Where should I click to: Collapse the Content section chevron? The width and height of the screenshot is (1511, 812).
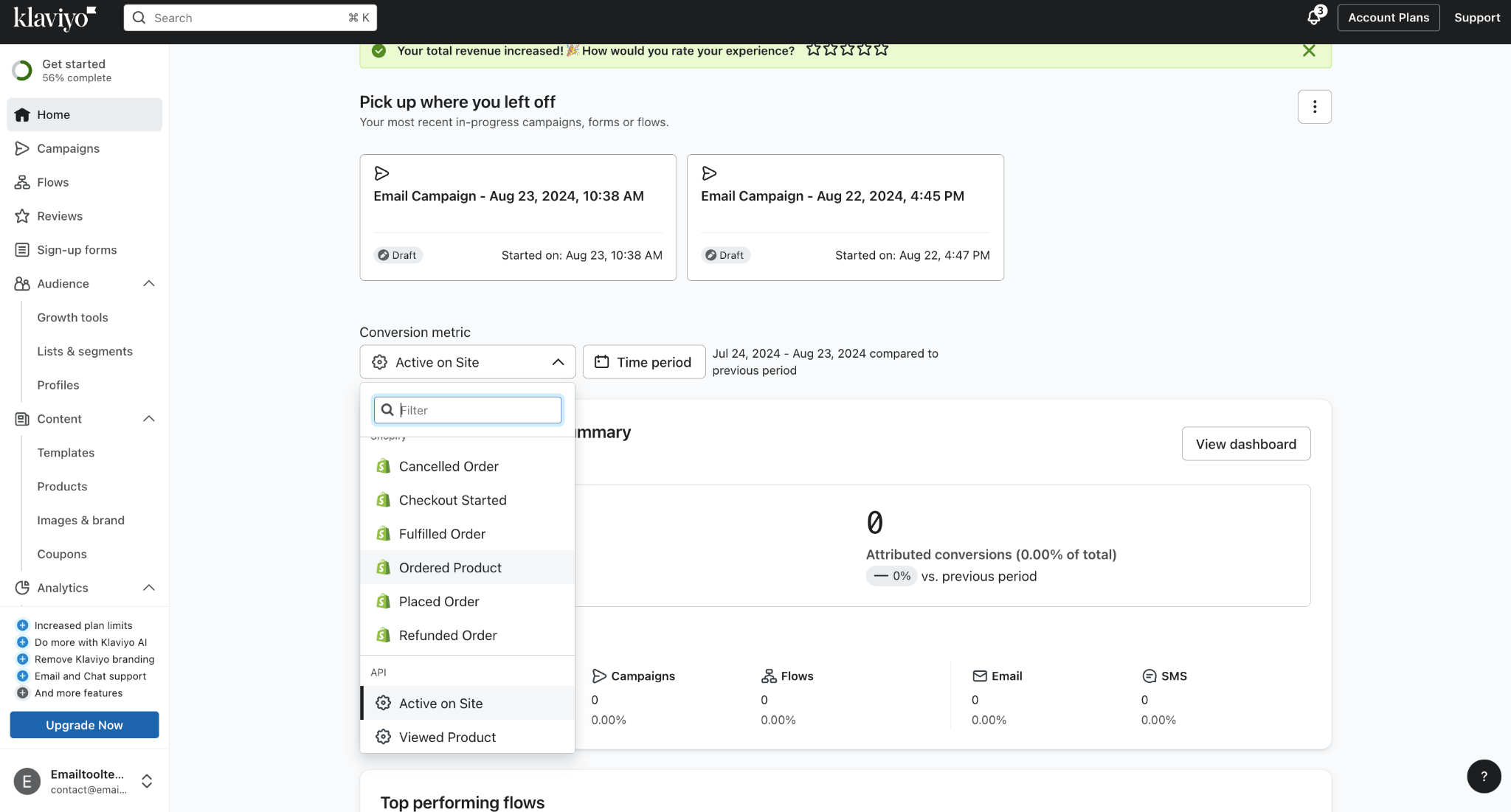[x=149, y=419]
